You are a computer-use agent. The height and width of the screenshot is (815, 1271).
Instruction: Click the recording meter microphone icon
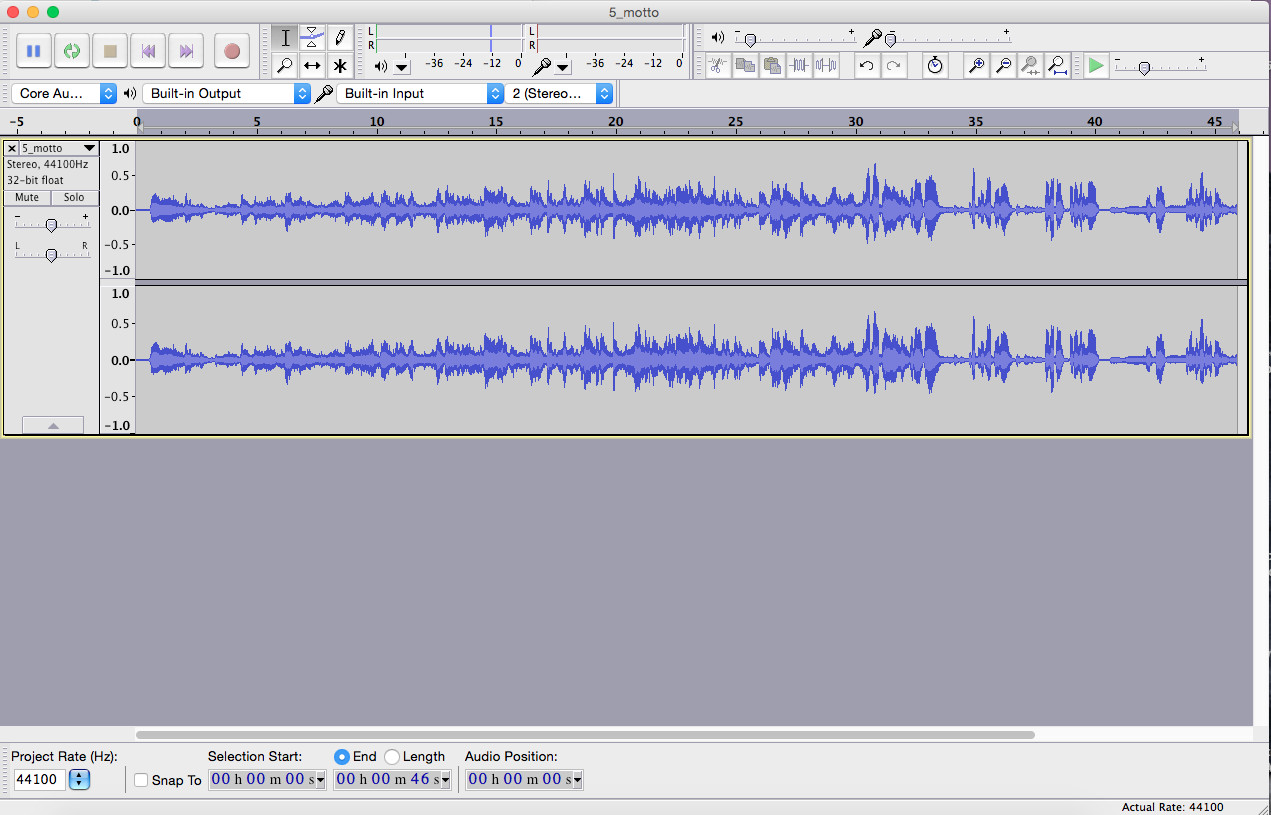click(x=541, y=67)
